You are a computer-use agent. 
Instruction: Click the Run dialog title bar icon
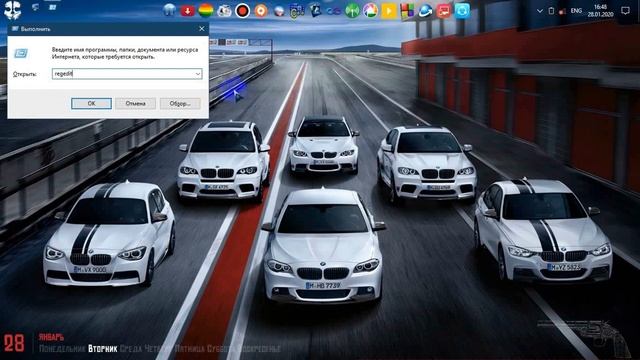click(15, 29)
